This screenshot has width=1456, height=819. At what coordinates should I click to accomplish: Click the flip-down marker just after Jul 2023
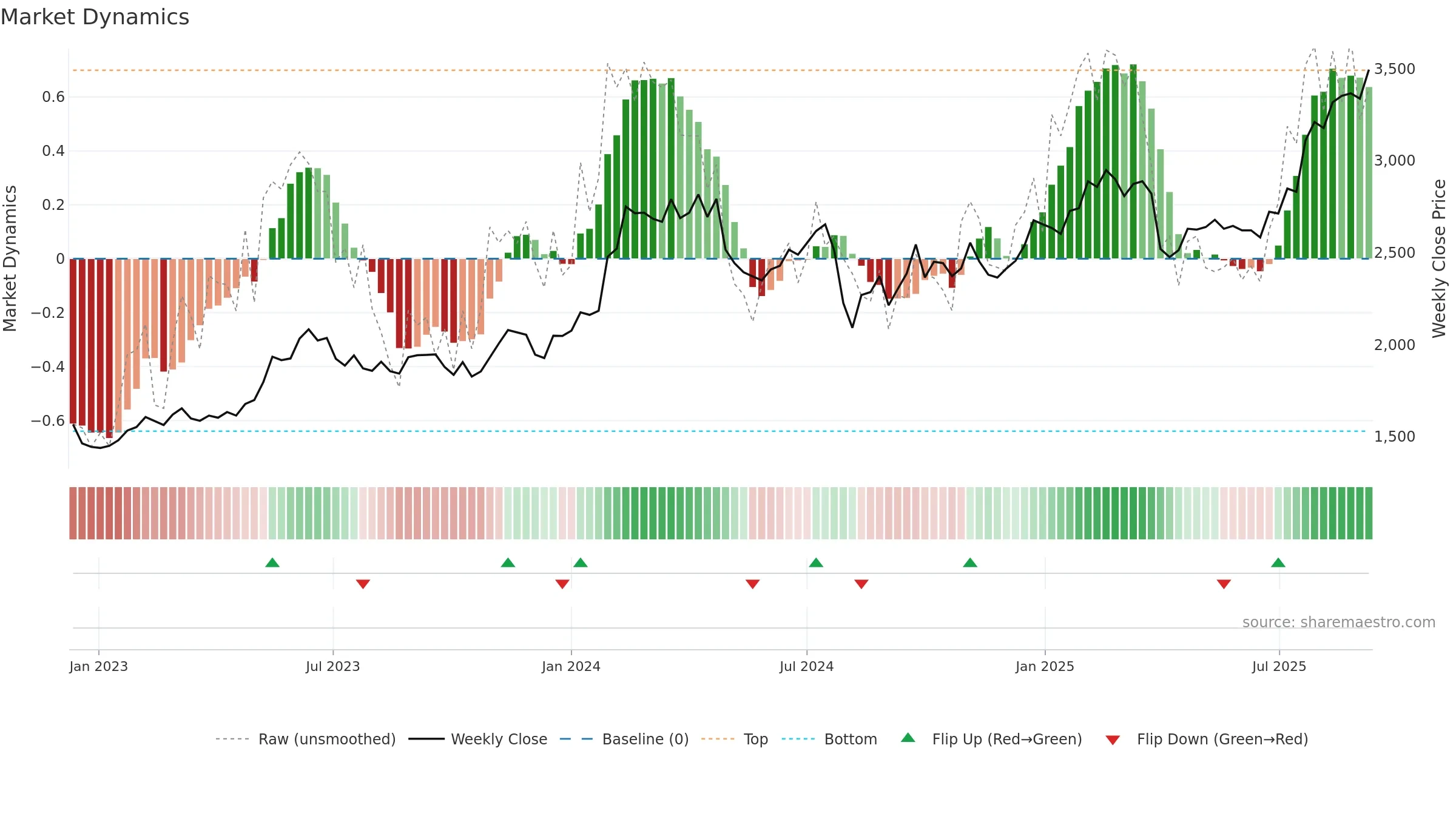[363, 584]
